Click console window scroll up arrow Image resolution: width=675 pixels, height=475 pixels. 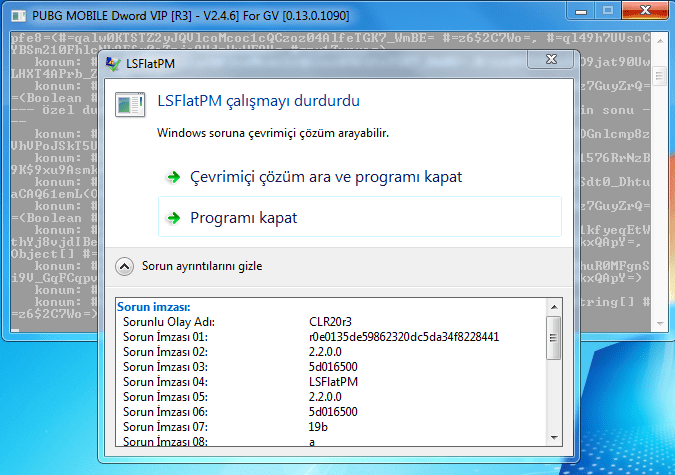(x=660, y=41)
